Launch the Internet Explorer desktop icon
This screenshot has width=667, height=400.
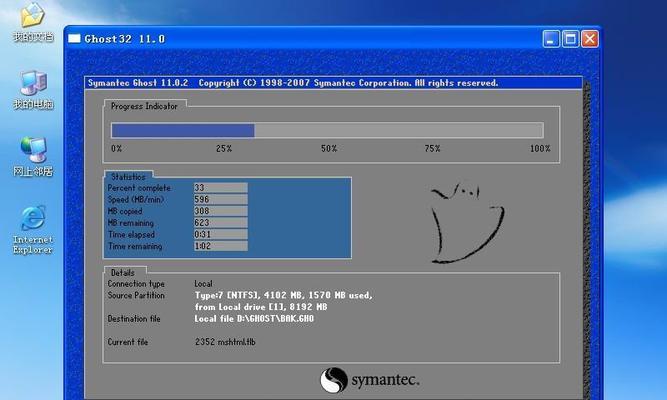33,230
